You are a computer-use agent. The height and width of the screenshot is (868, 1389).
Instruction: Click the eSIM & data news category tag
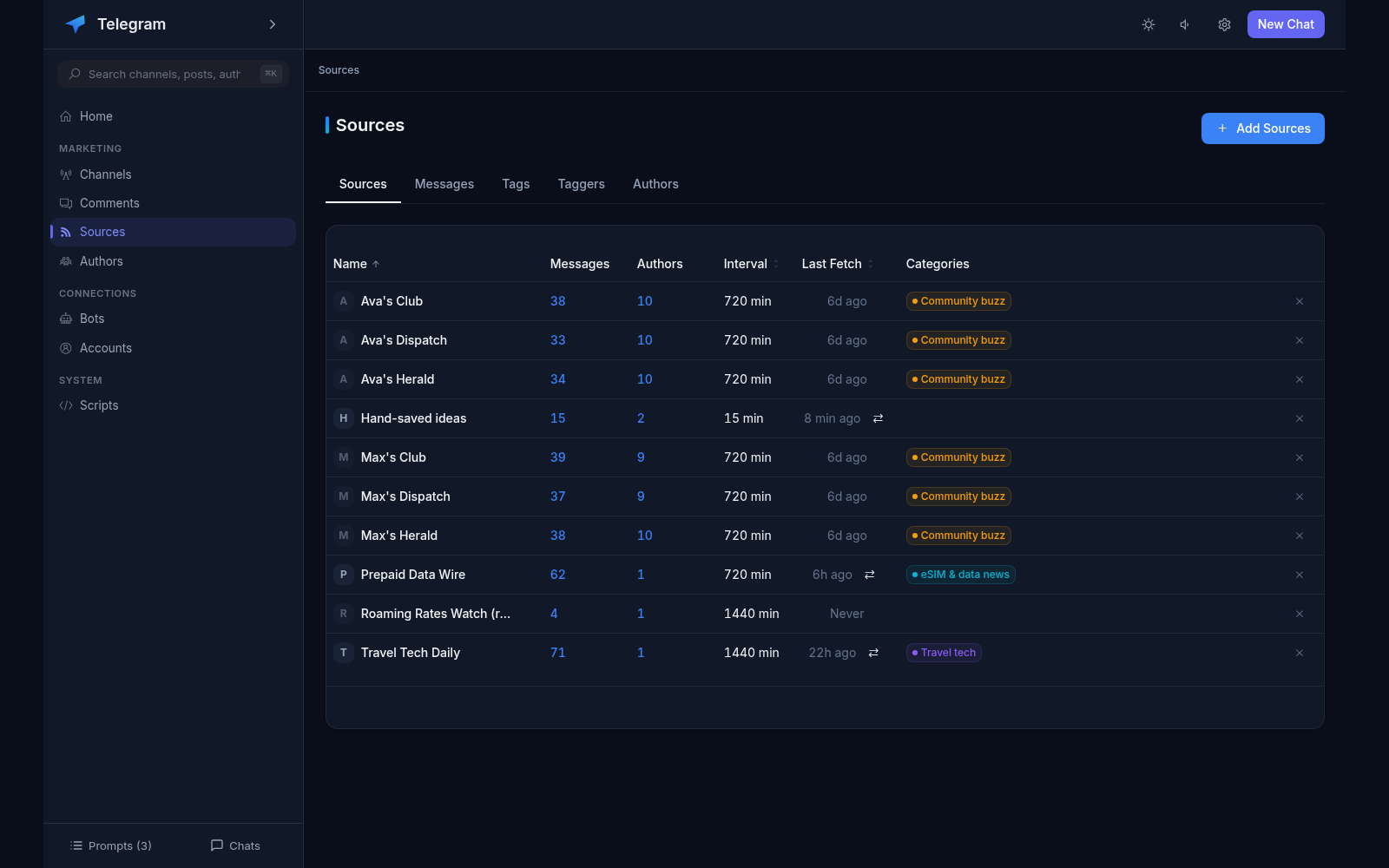961,575
